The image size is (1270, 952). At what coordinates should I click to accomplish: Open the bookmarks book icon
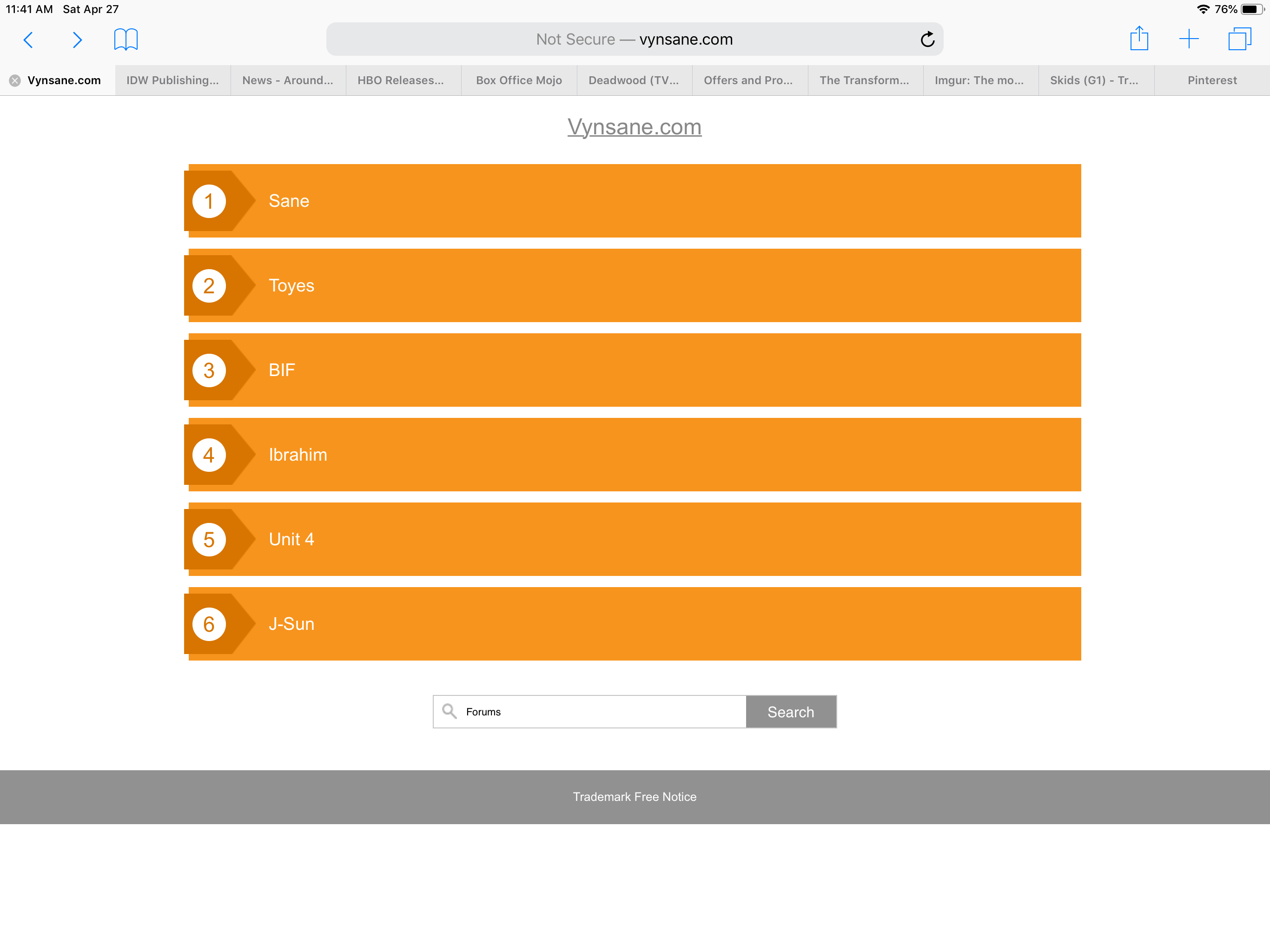pos(126,40)
